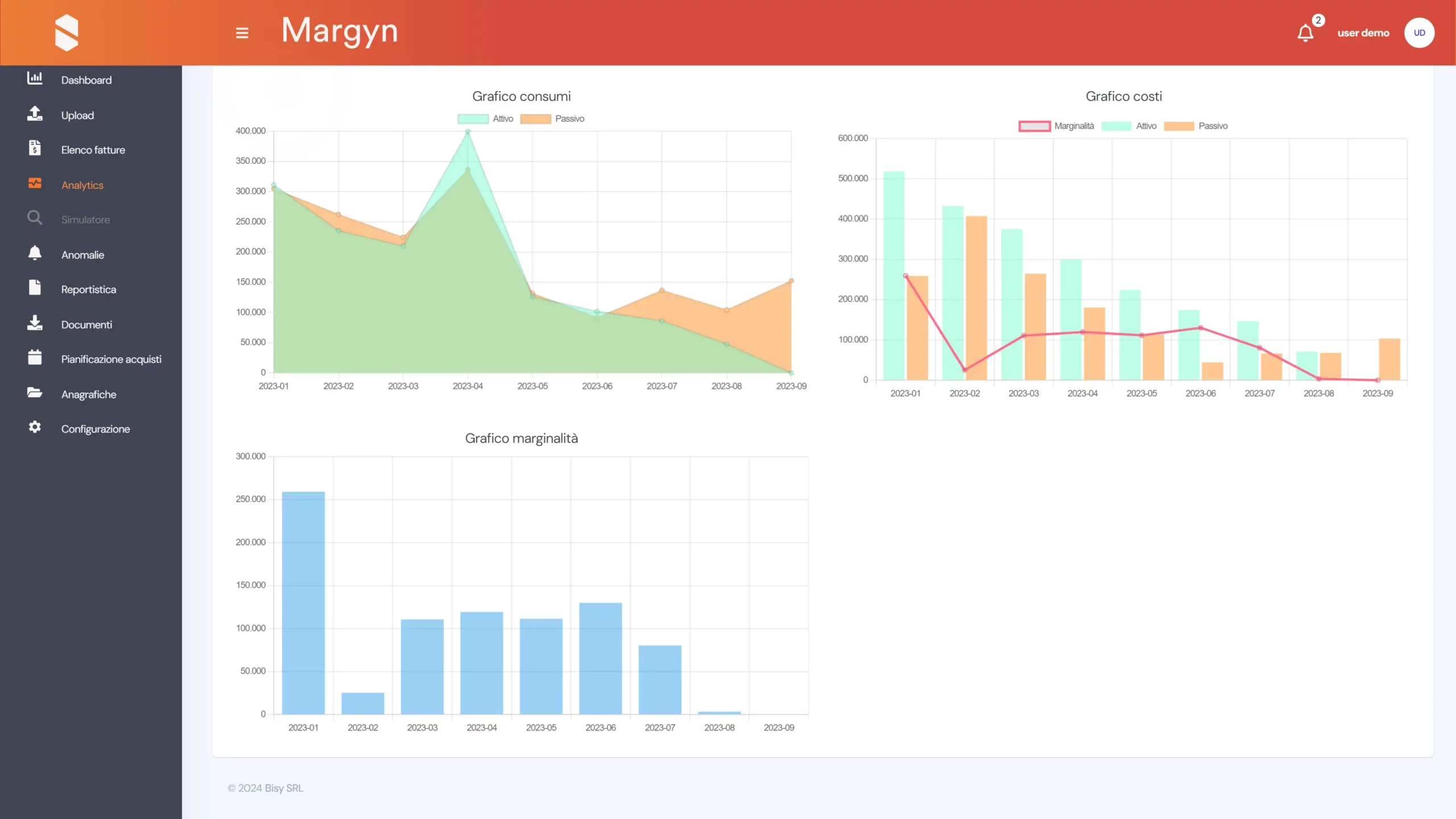Open Elenco fatture invoice icon

point(35,148)
